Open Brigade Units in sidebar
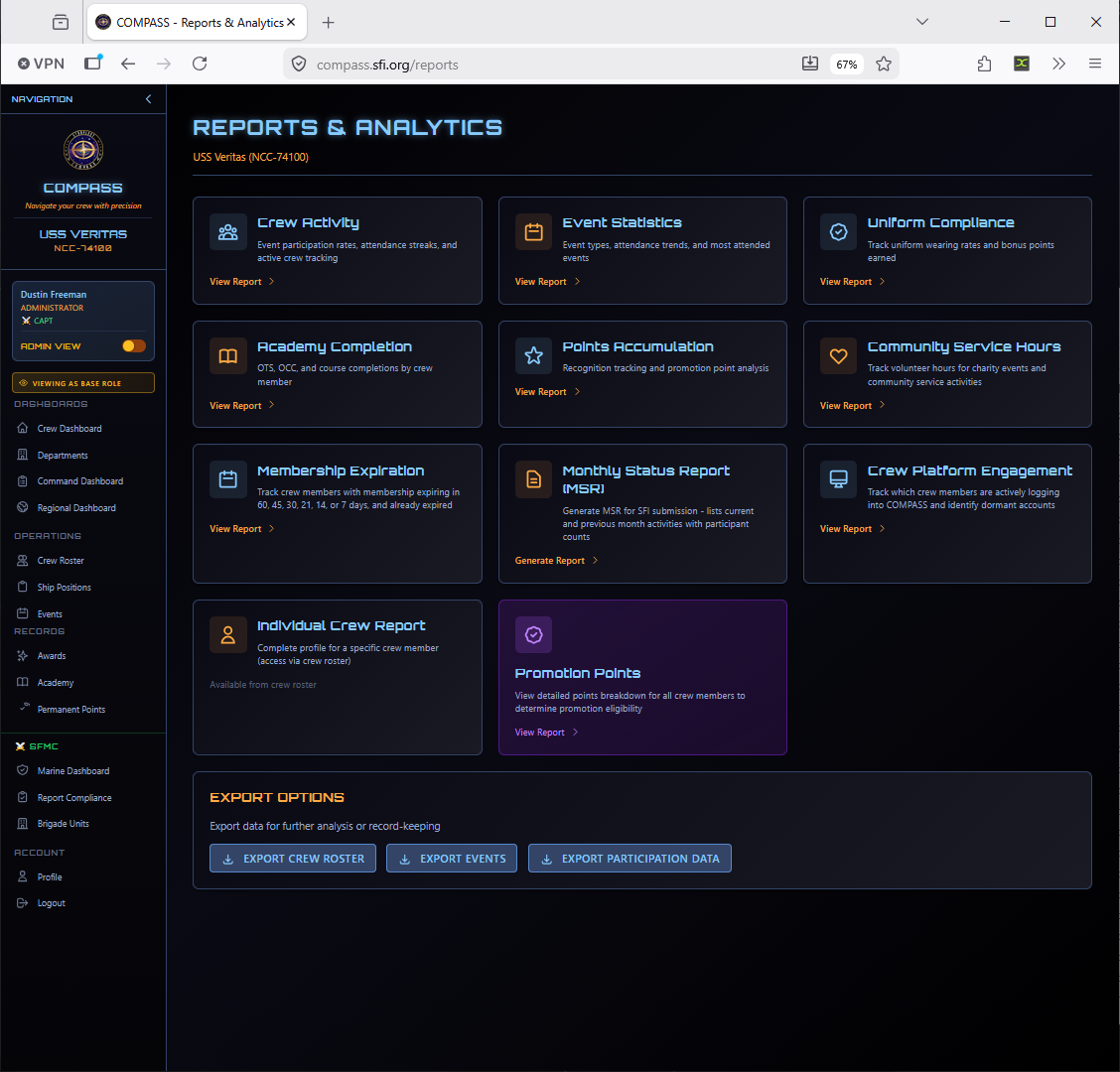The width and height of the screenshot is (1120, 1072). point(64,824)
